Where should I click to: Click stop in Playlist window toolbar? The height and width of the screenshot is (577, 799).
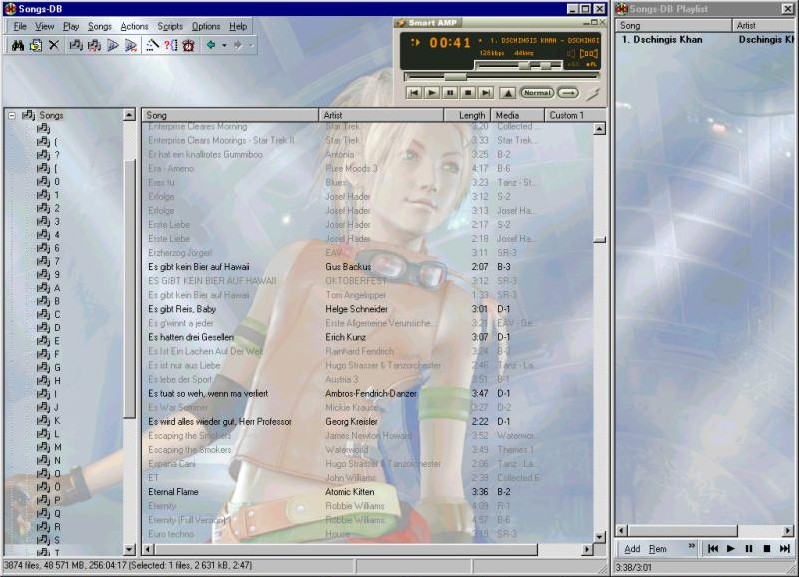tap(766, 548)
